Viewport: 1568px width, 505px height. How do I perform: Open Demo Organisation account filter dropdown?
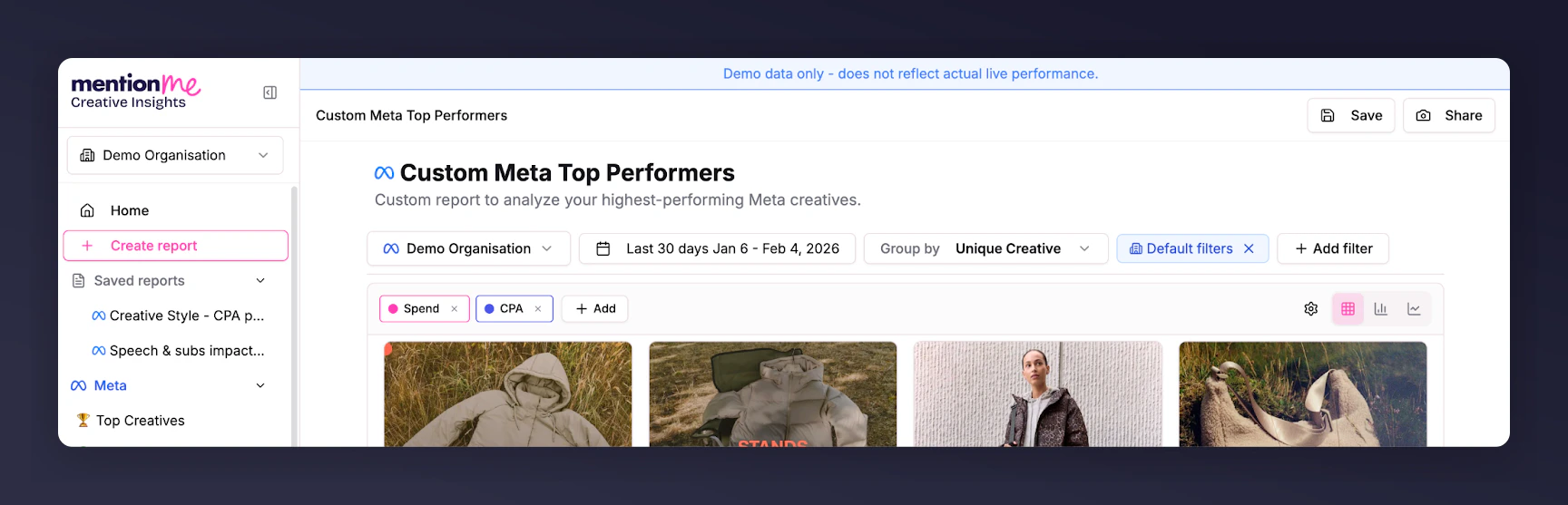pyautogui.click(x=468, y=248)
